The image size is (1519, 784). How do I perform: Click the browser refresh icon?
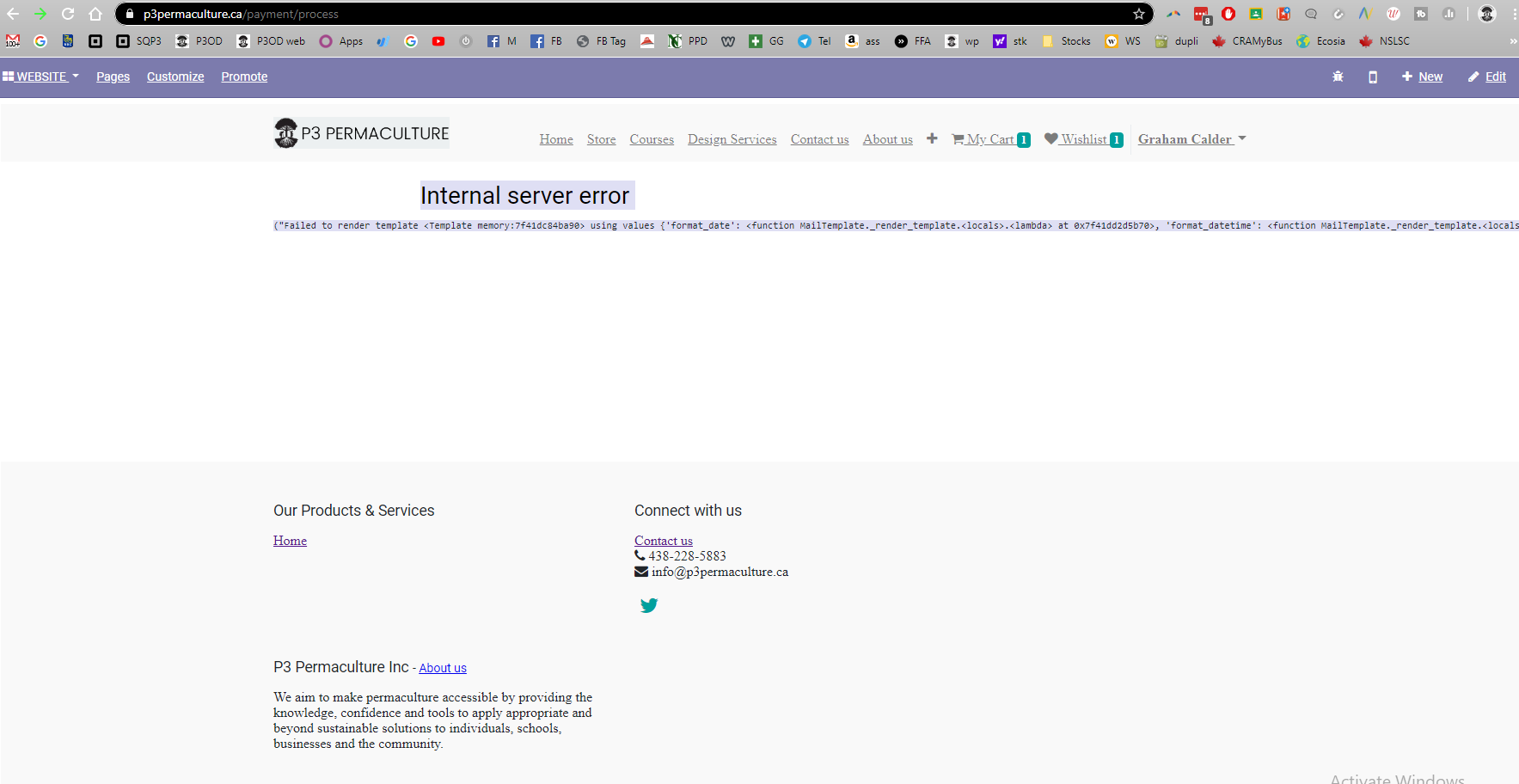(67, 14)
